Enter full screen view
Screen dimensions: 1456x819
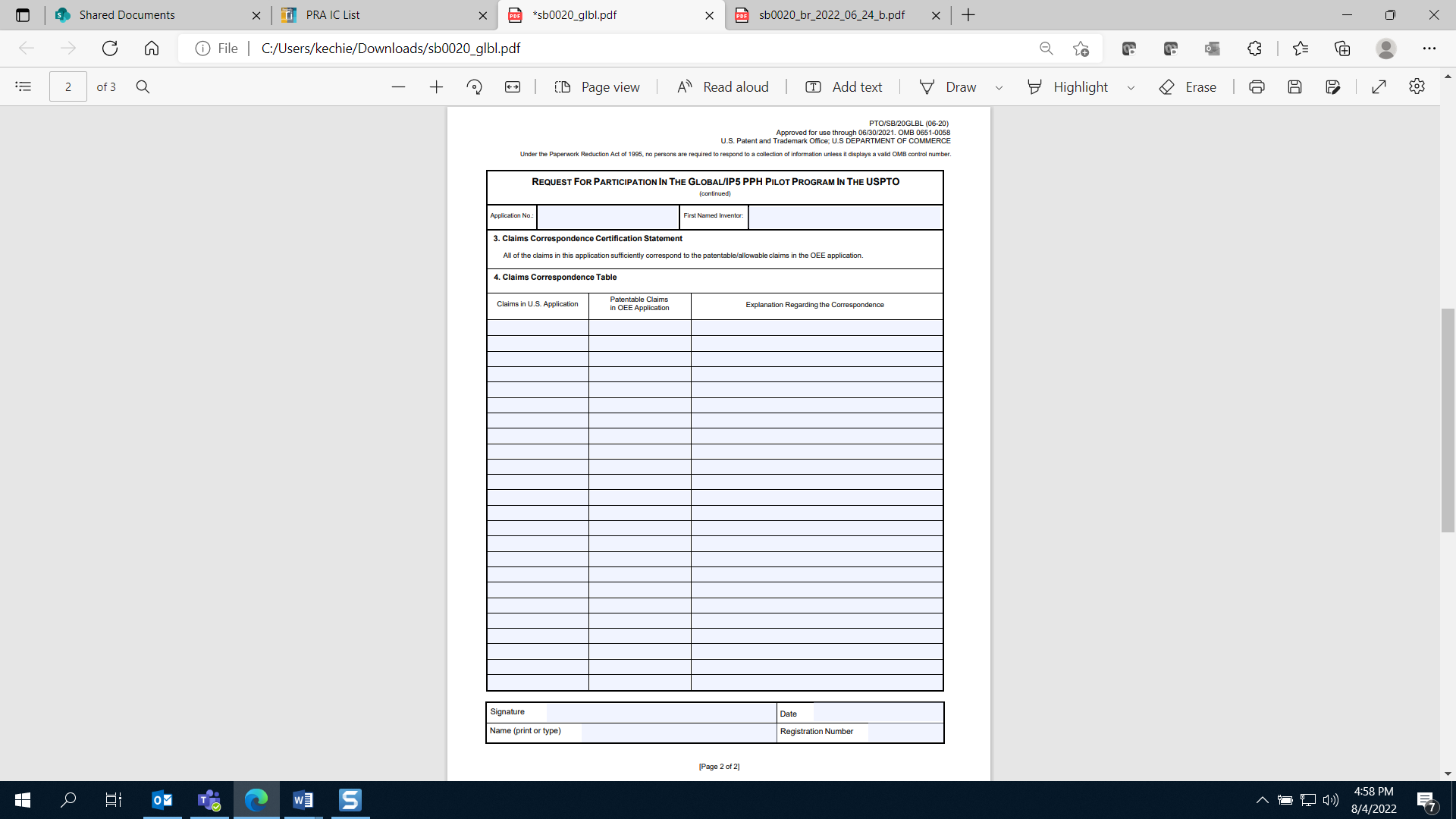tap(1379, 87)
